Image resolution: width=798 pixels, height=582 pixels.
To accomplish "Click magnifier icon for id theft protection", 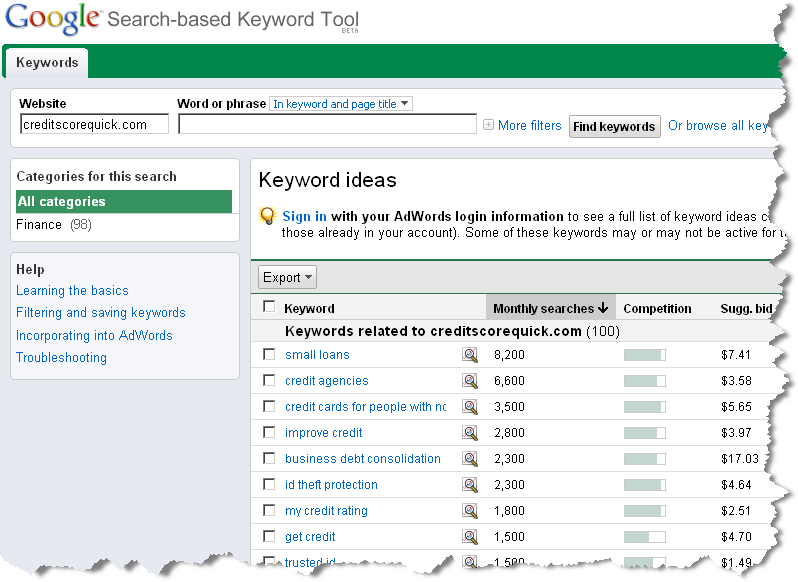I will (x=470, y=484).
